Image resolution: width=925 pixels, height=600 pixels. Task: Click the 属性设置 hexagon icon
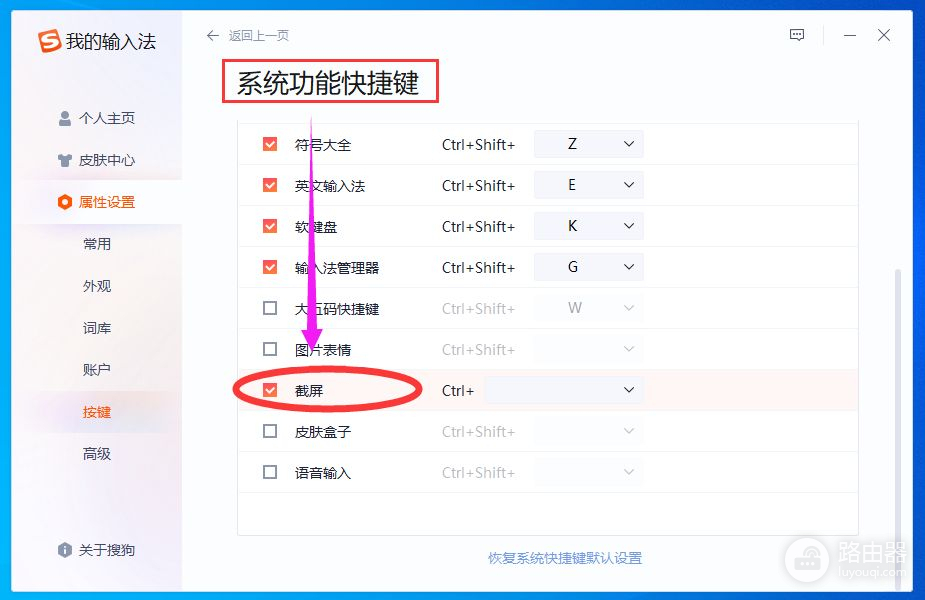[x=65, y=202]
